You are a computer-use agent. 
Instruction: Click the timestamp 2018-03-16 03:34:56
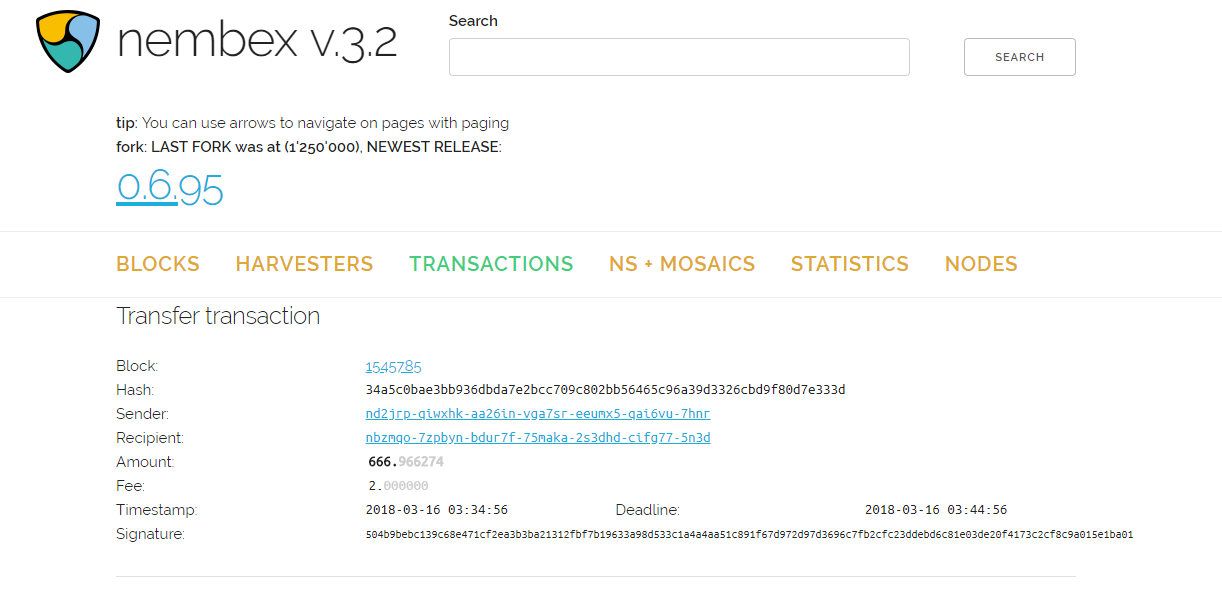437,510
